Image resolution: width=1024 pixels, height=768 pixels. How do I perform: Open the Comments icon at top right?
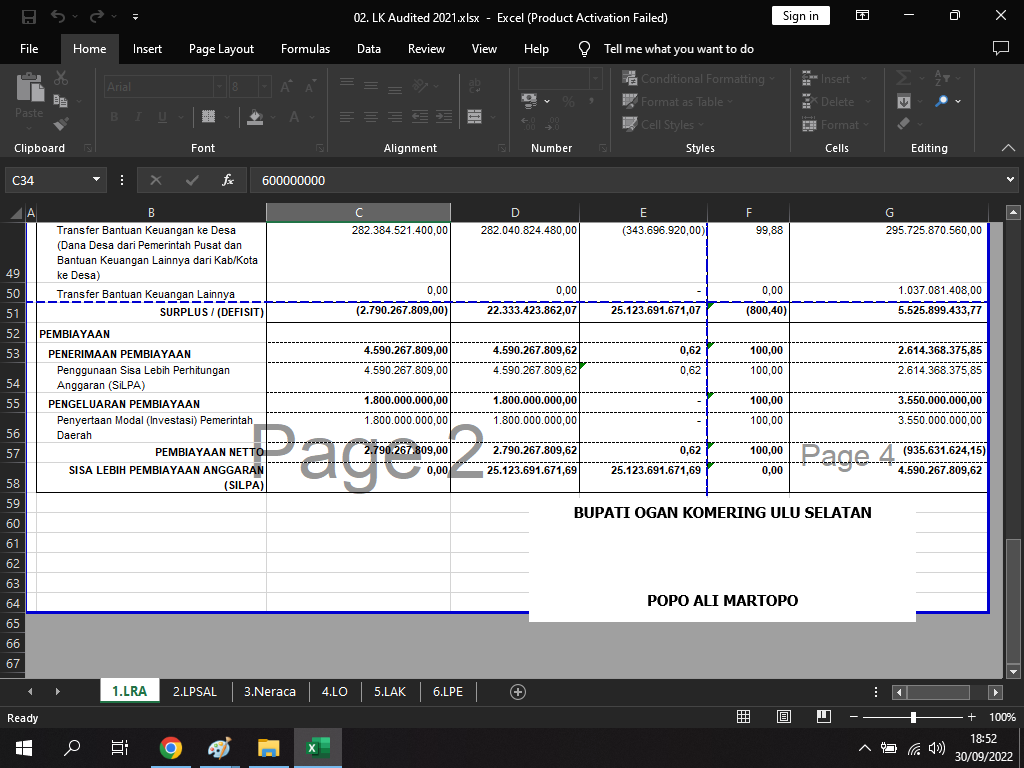click(1000, 49)
